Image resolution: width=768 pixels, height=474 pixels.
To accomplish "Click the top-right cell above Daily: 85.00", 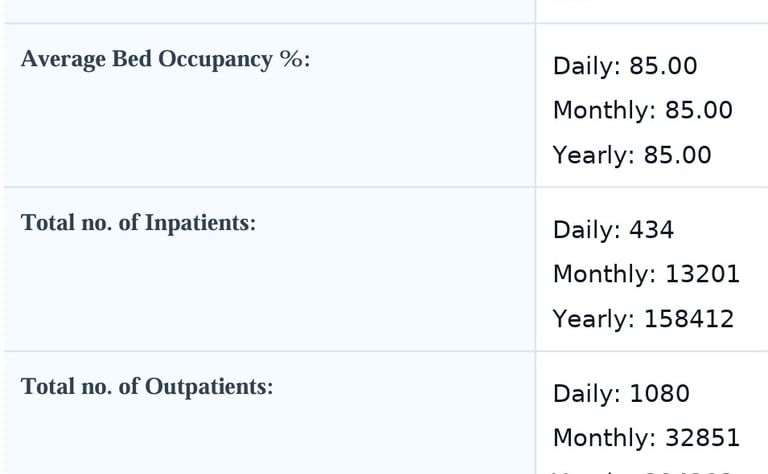I will coord(652,10).
